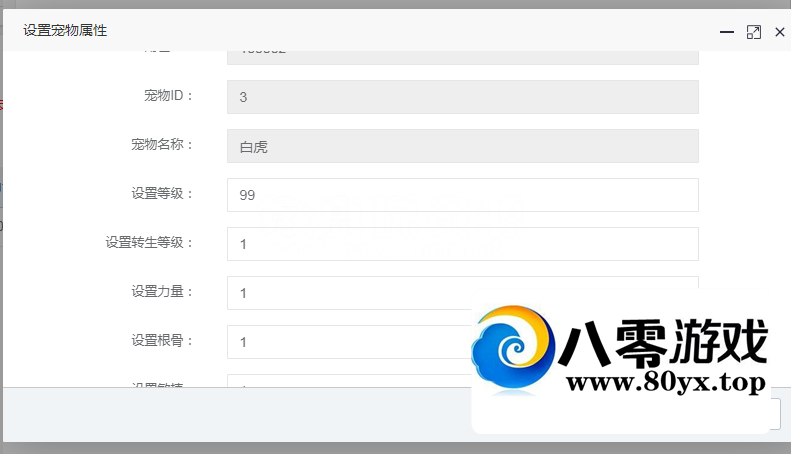The image size is (791, 454).
Task: Maximize the 设置宠物属性 dialog
Action: click(x=754, y=32)
